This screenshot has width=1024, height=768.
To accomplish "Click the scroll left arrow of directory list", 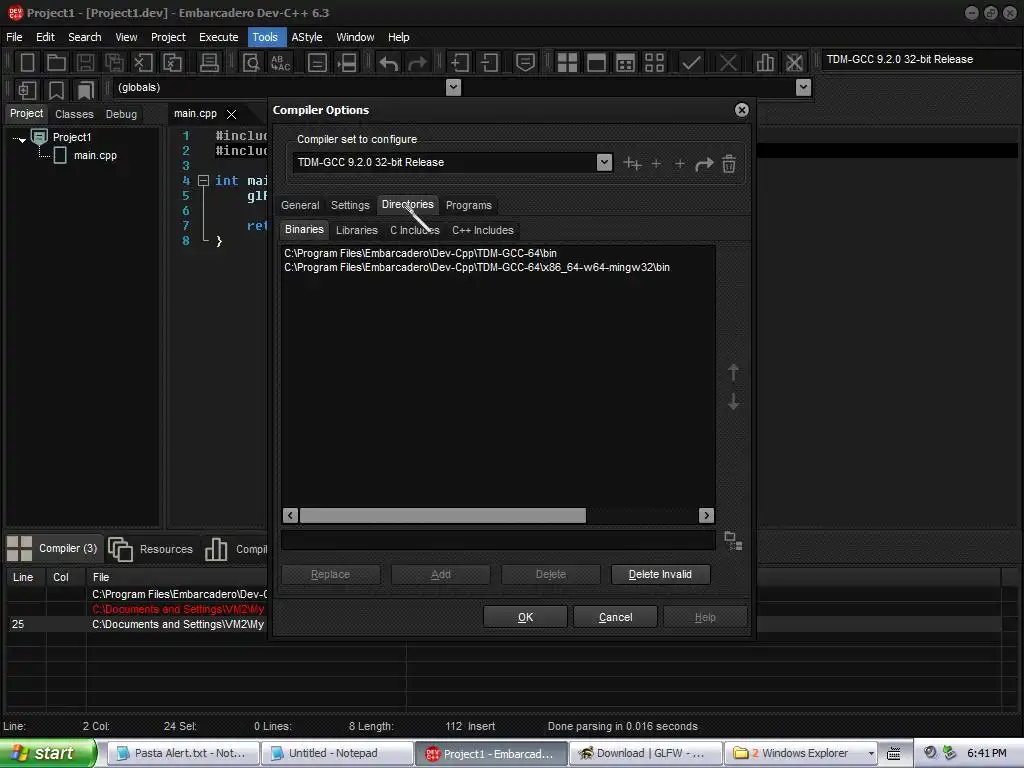I will coord(291,515).
